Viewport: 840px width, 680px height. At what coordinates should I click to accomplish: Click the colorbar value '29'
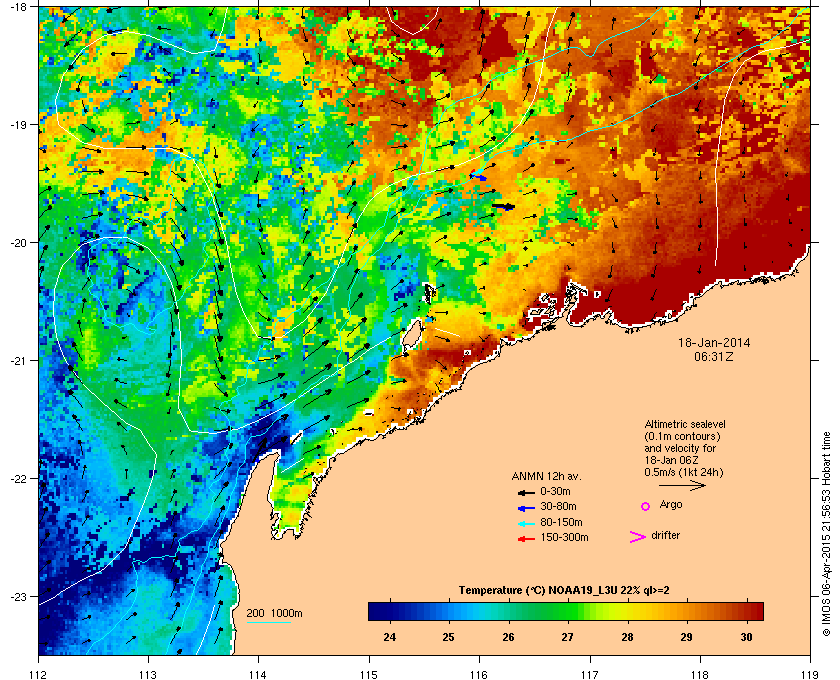coord(686,637)
